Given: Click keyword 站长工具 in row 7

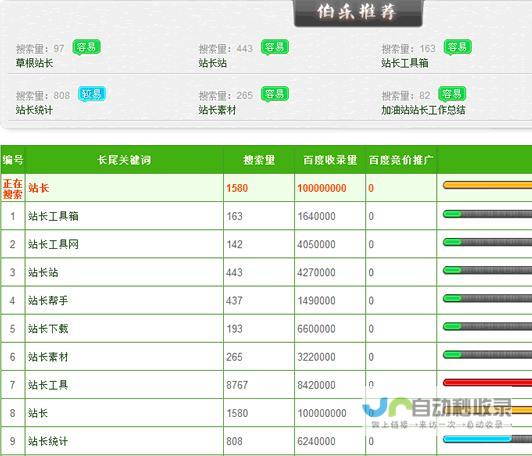Looking at the screenshot, I should click(x=48, y=385).
